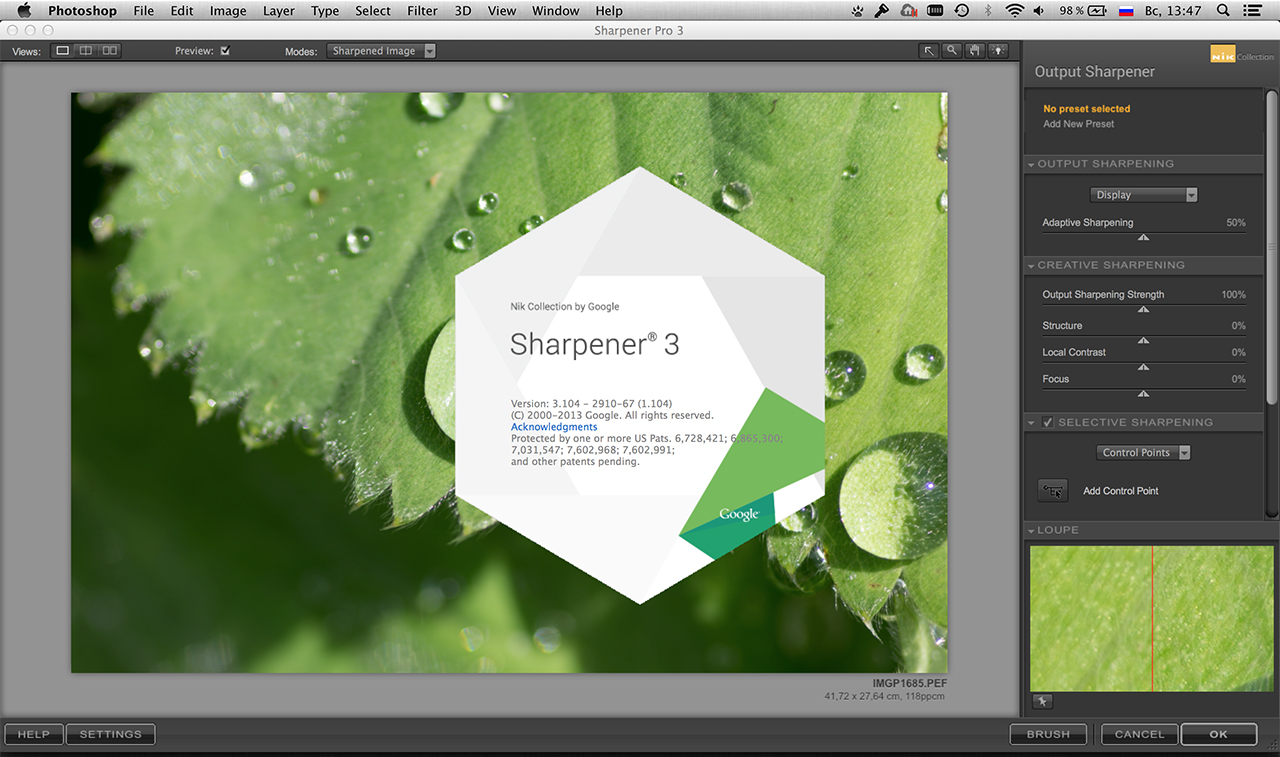
Task: Click the Focus slider handle
Action: pos(1143,393)
